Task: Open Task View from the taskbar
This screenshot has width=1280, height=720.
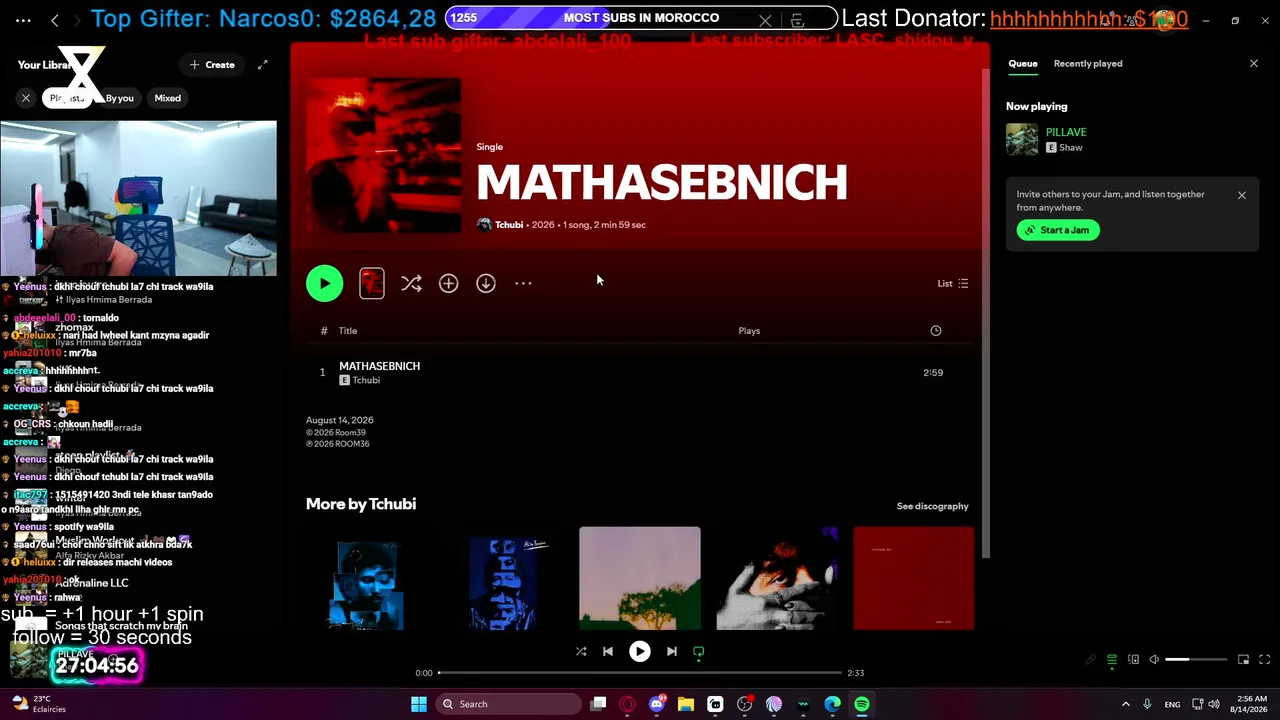Action: pos(598,704)
